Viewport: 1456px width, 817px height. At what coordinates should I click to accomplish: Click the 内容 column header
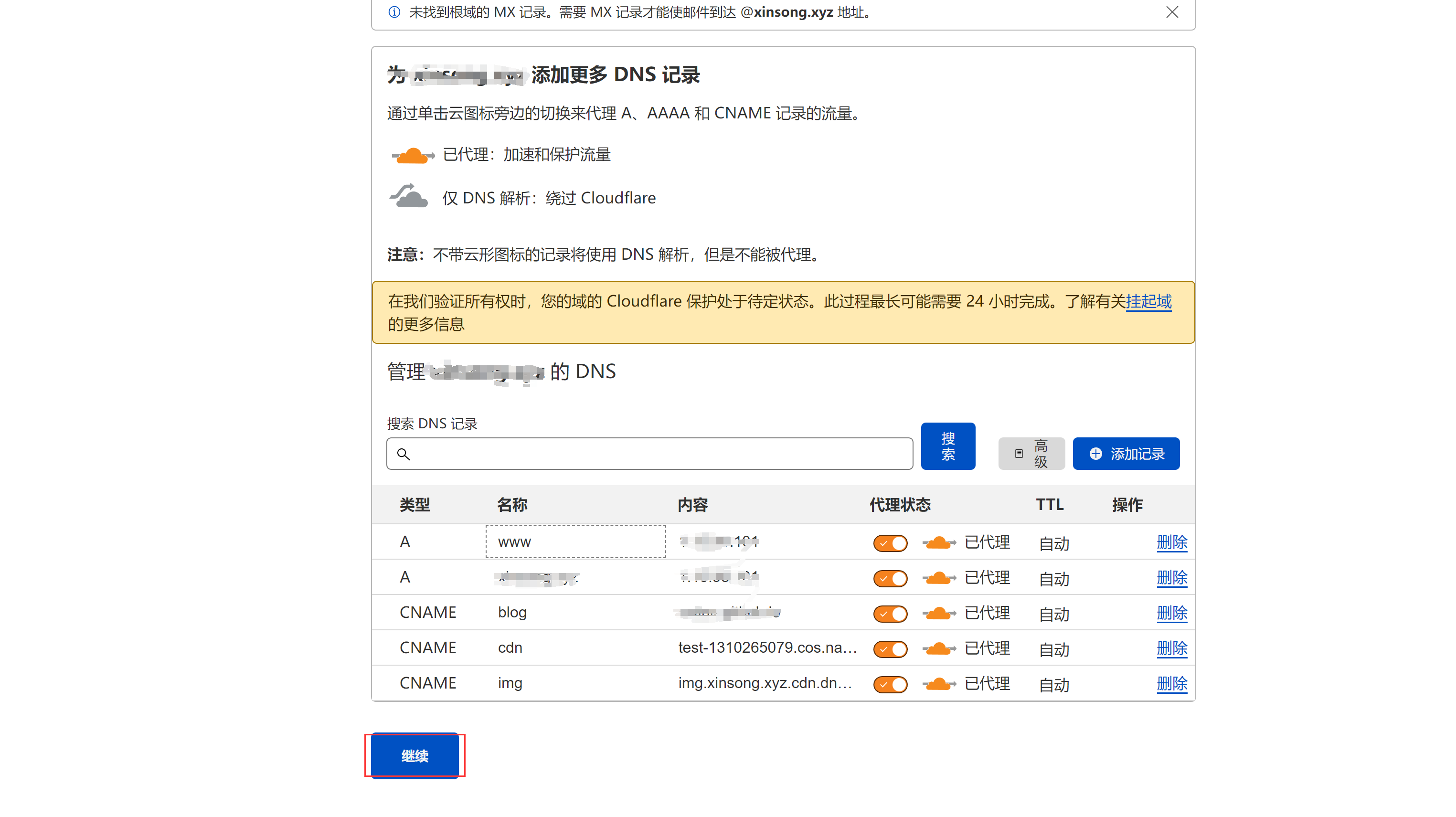coord(692,505)
